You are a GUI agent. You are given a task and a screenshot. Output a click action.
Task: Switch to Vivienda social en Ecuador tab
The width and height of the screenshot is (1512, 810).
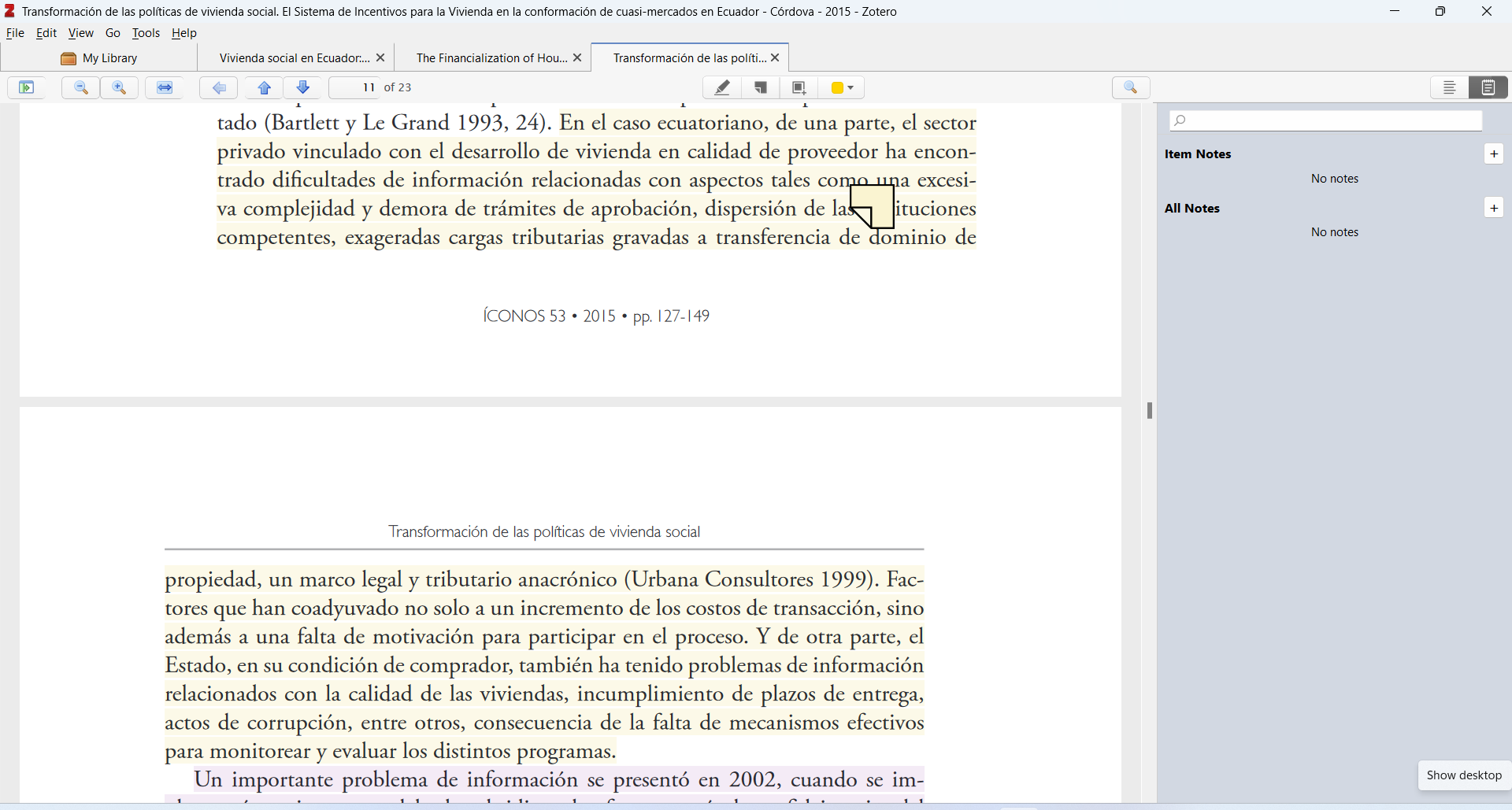[x=294, y=58]
